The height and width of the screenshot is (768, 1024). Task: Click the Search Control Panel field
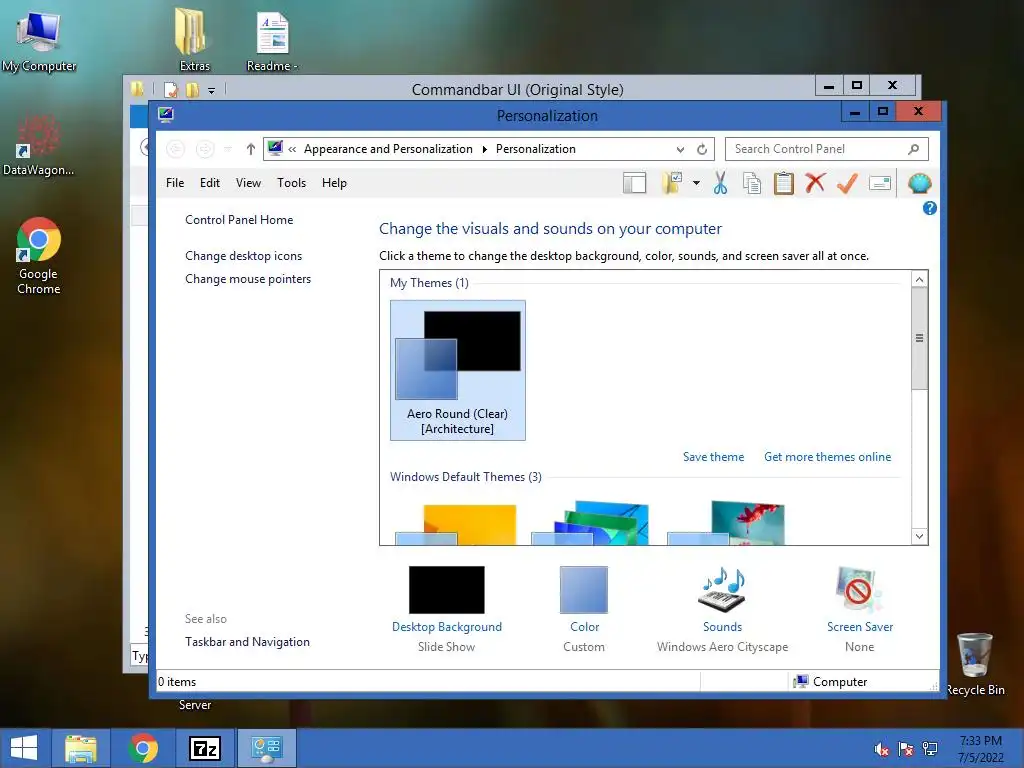click(826, 149)
